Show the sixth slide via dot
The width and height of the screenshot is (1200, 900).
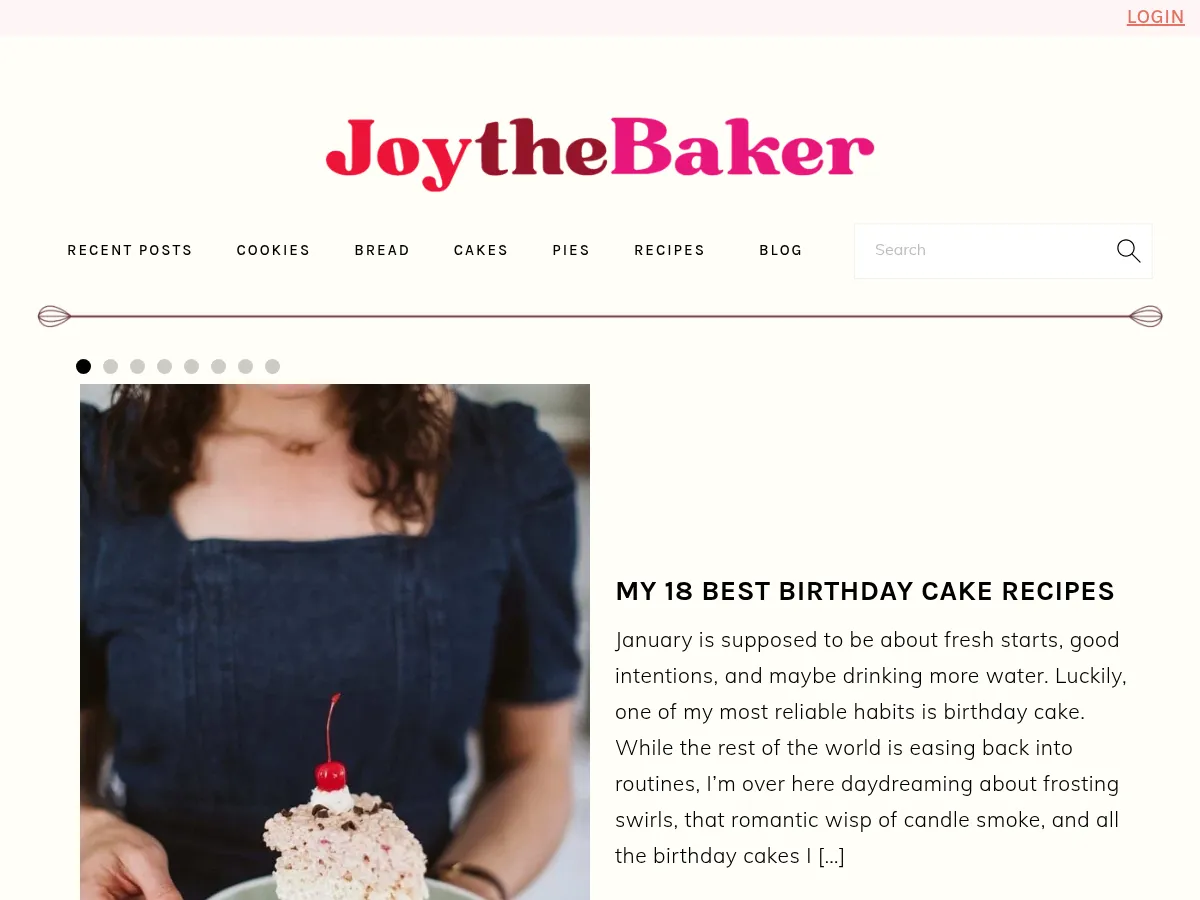(x=219, y=367)
